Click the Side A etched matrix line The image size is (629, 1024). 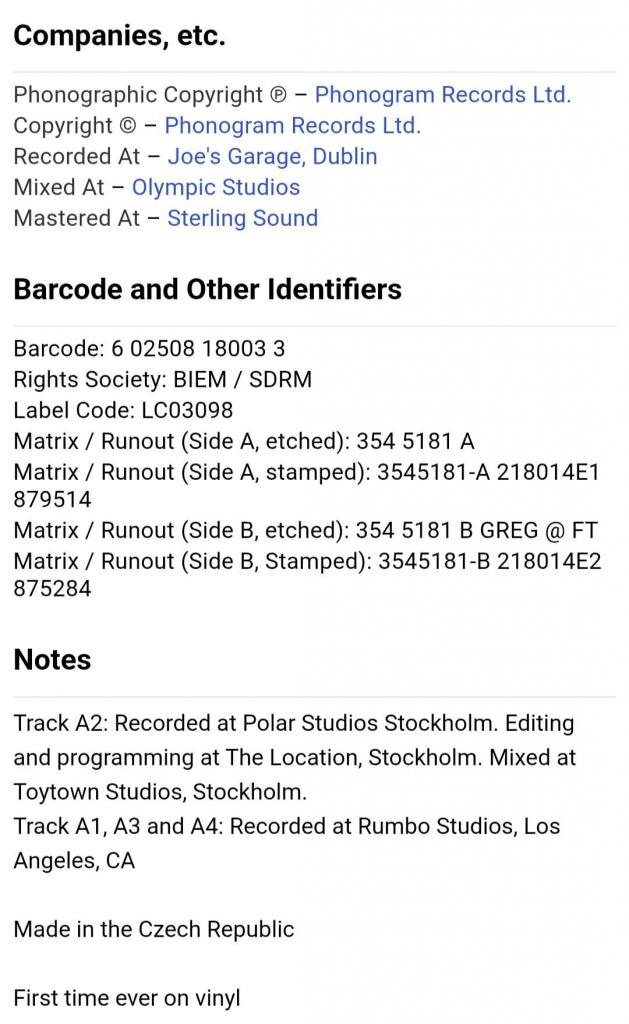pyautogui.click(x=243, y=441)
